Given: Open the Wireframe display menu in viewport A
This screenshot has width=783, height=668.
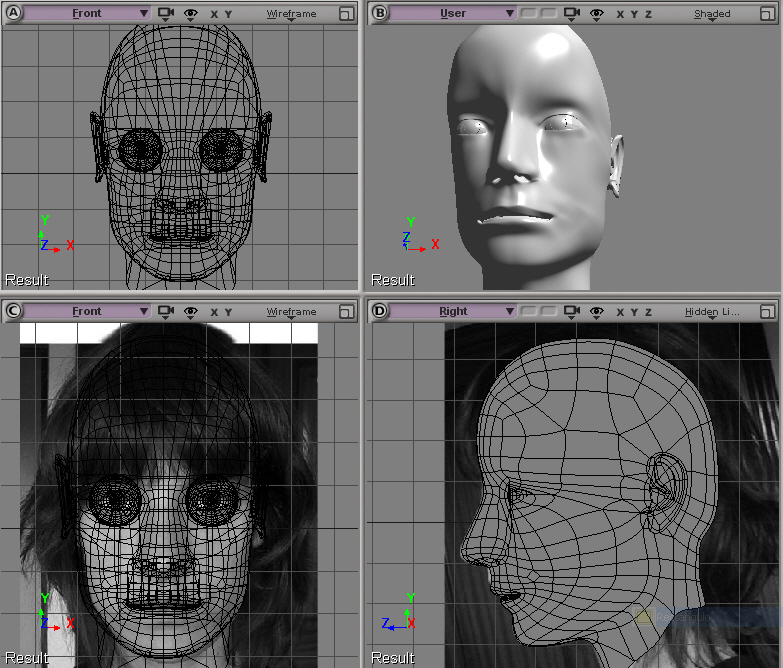Looking at the screenshot, I should pos(291,14).
